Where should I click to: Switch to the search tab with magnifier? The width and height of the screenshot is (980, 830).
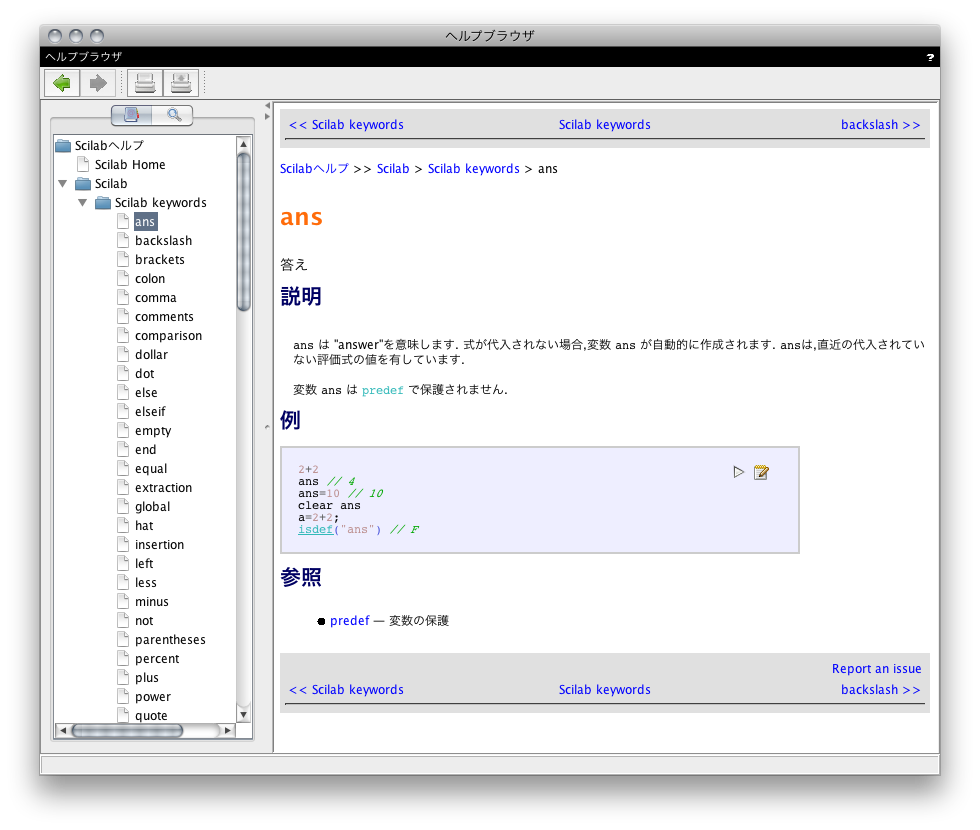174,115
